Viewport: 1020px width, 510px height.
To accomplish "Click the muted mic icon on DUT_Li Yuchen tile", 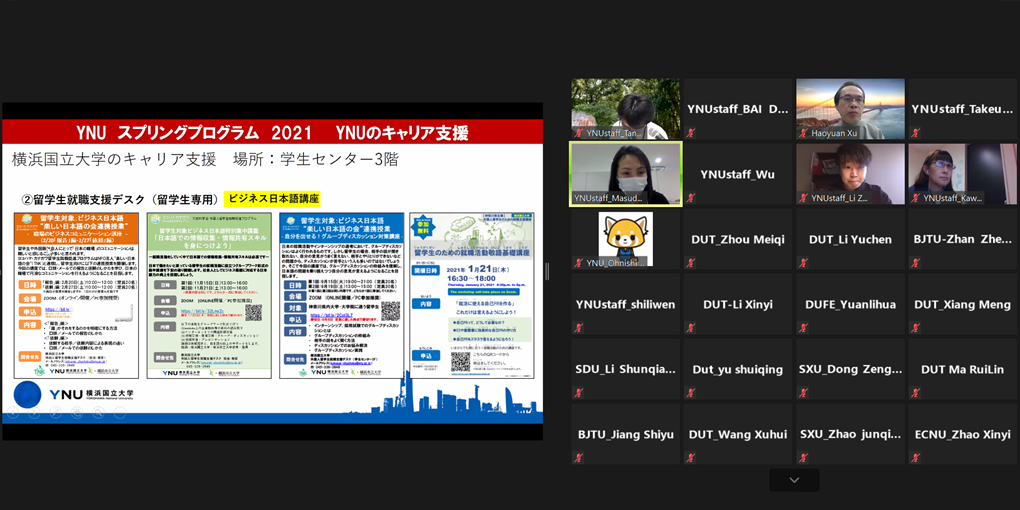I will coord(803,263).
